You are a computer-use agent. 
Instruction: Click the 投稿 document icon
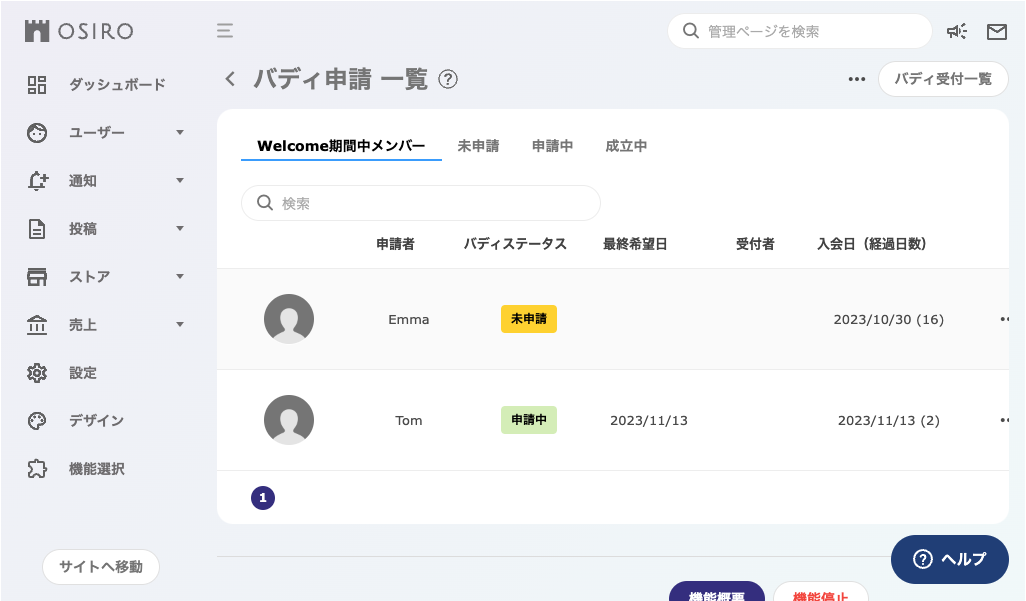point(37,229)
